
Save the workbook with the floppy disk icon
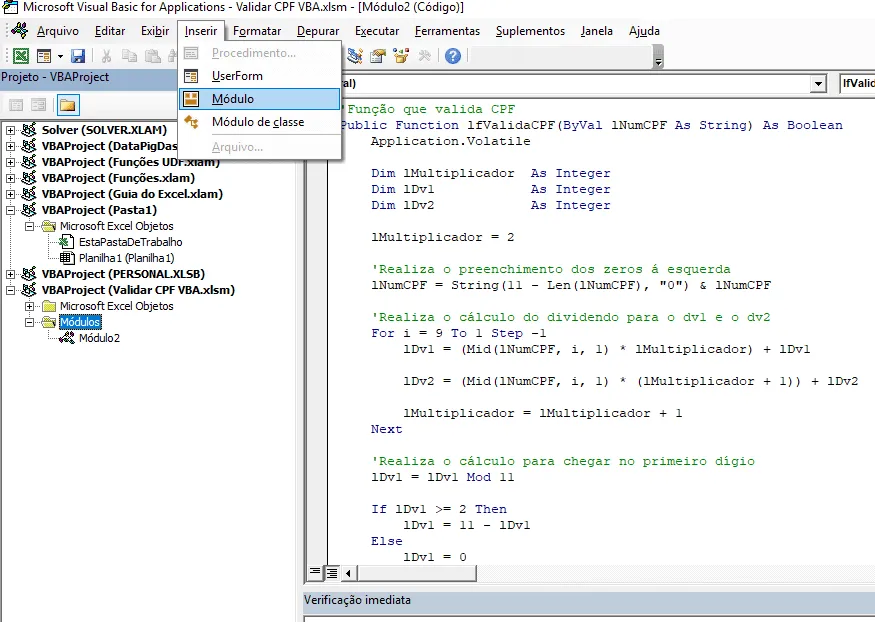coord(78,56)
